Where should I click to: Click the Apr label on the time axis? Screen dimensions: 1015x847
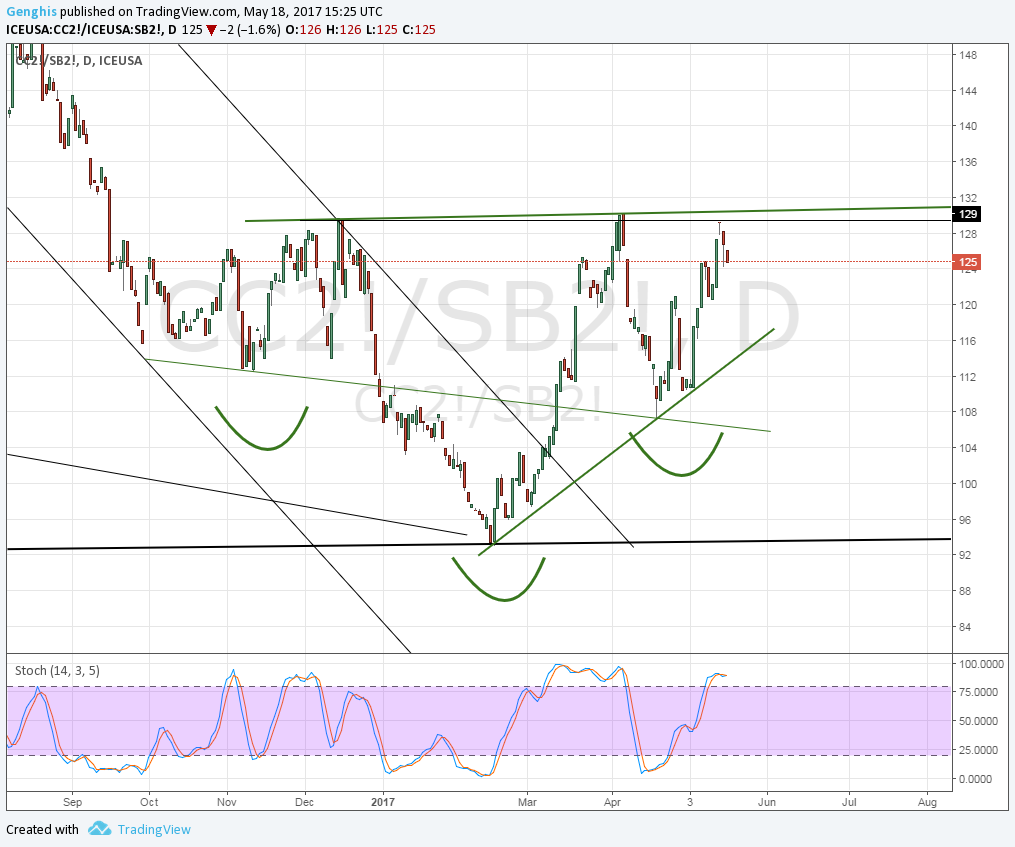[x=612, y=802]
